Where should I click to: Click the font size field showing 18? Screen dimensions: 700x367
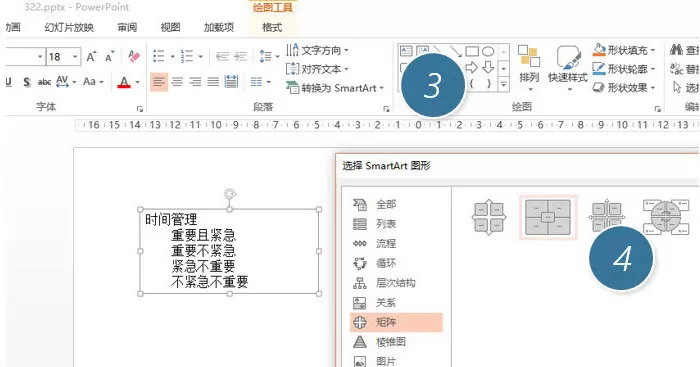(58, 57)
